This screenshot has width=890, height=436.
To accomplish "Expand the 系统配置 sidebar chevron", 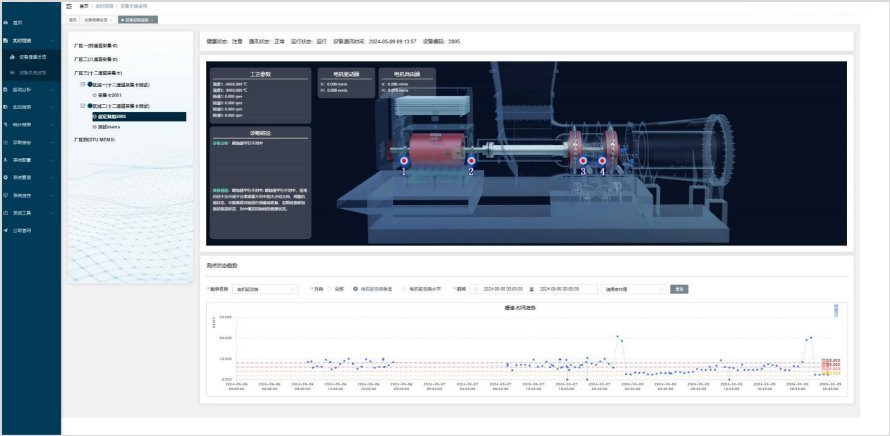I will tap(53, 160).
